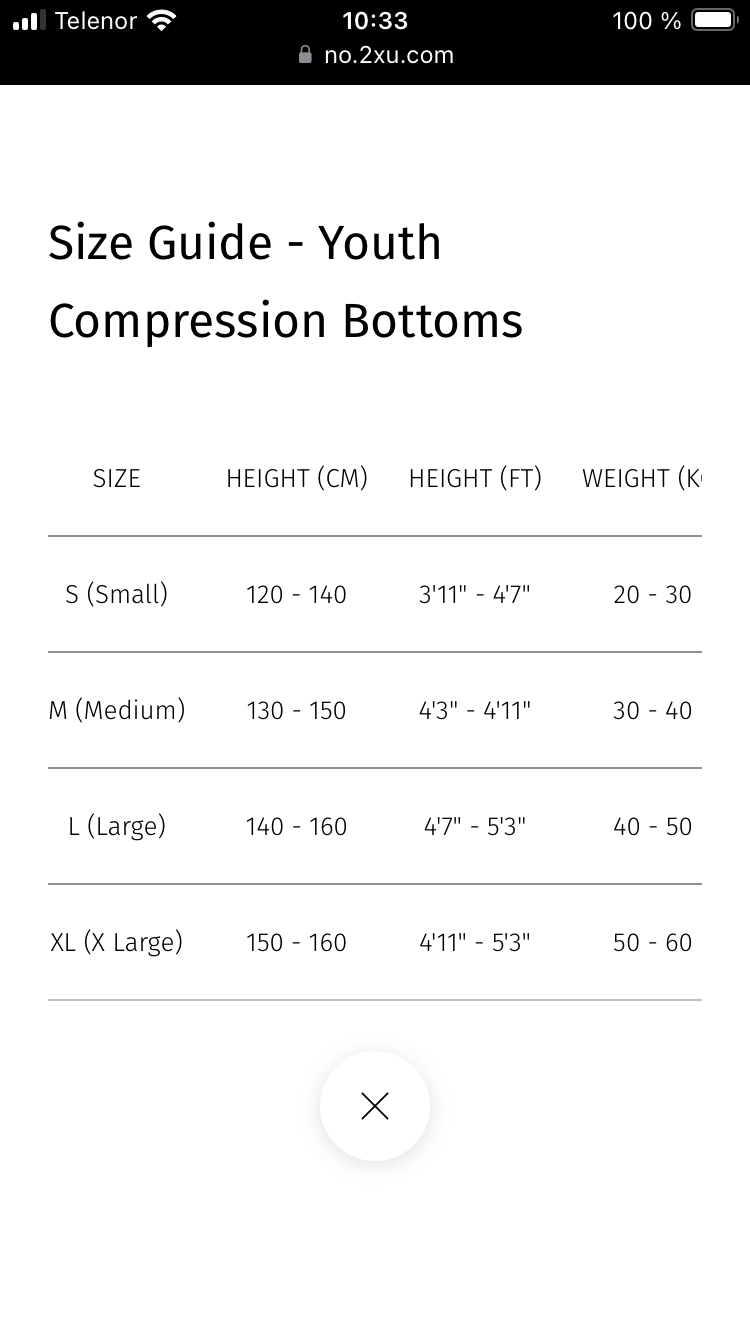Tap the XL (X Large) row label
750x1334 pixels.
pos(117,942)
